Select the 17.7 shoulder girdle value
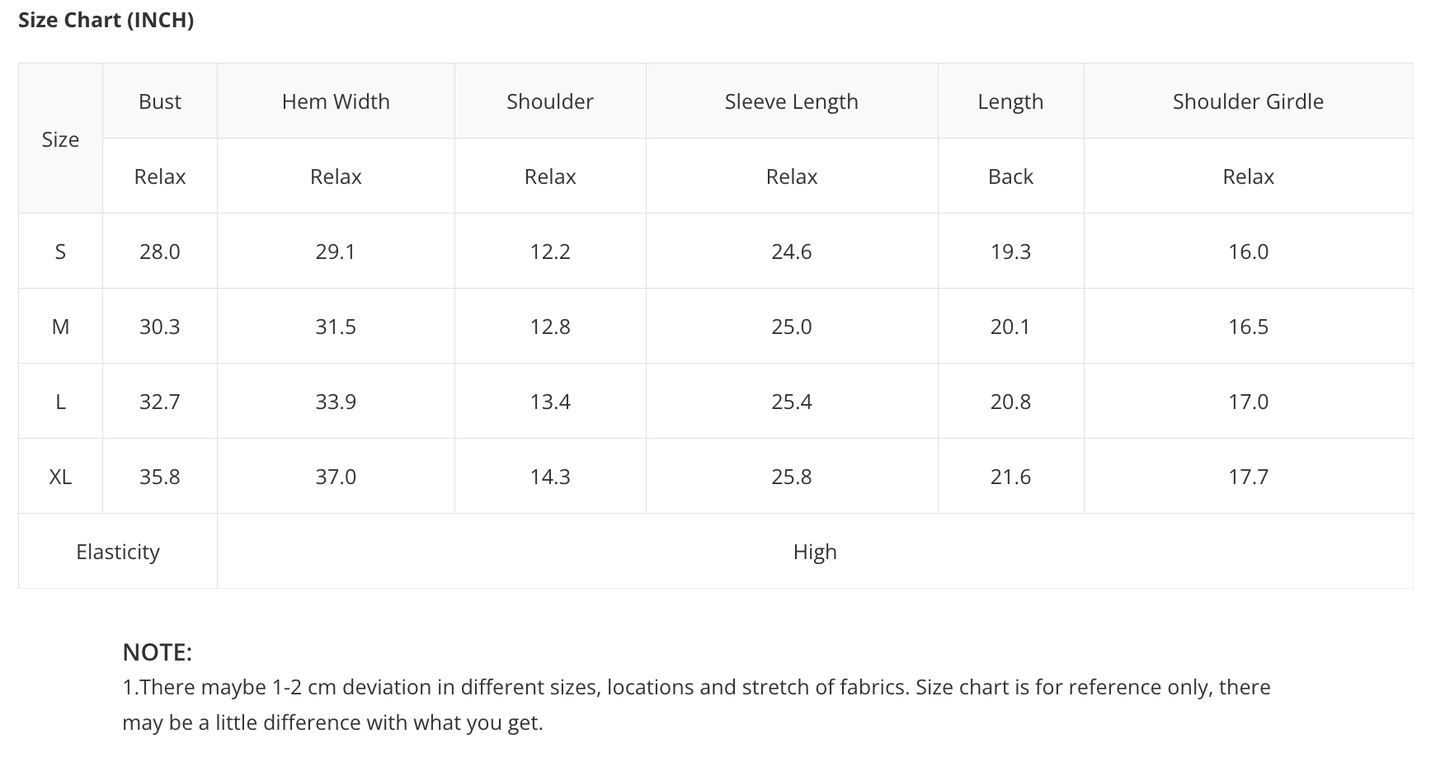The width and height of the screenshot is (1445, 762). (x=1248, y=476)
